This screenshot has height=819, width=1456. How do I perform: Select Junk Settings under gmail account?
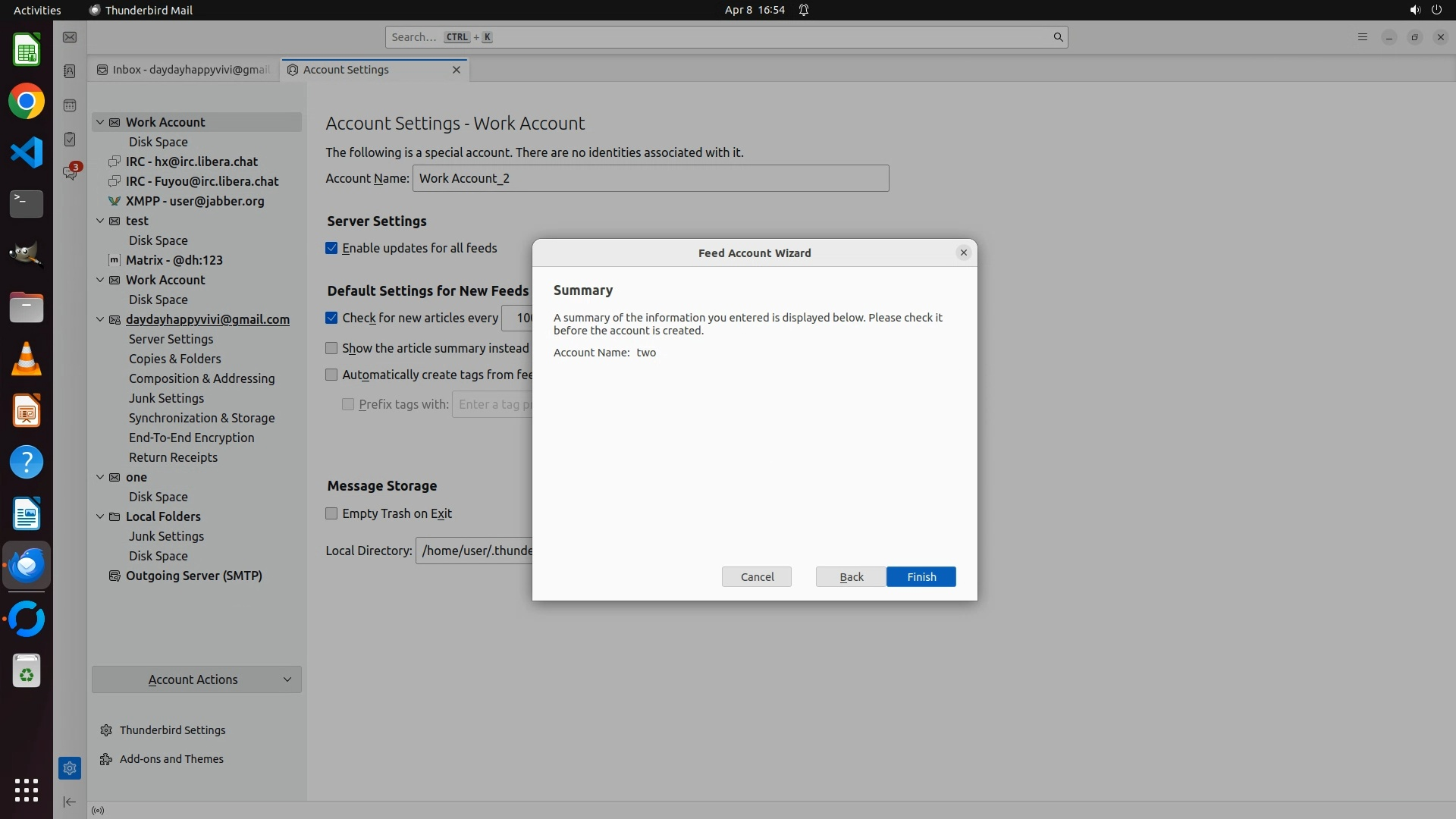166,398
